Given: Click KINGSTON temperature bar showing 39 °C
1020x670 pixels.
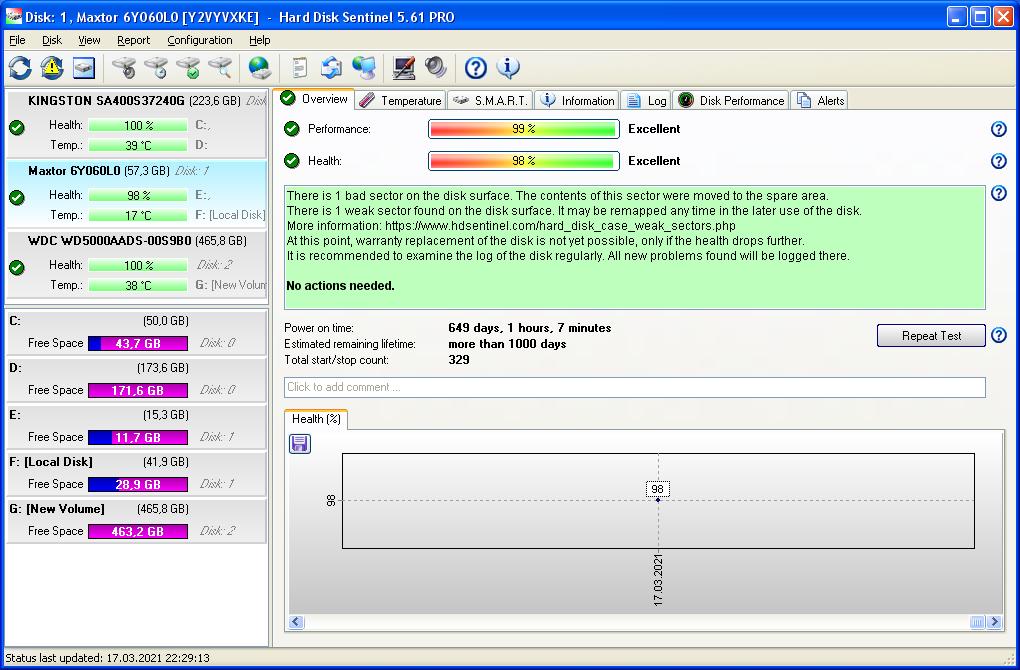Looking at the screenshot, I should (x=138, y=144).
